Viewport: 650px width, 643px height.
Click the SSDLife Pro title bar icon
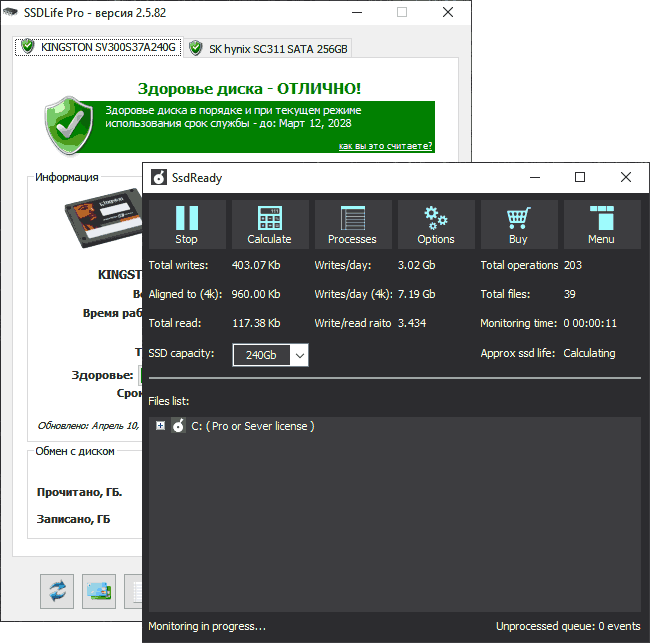click(10, 12)
